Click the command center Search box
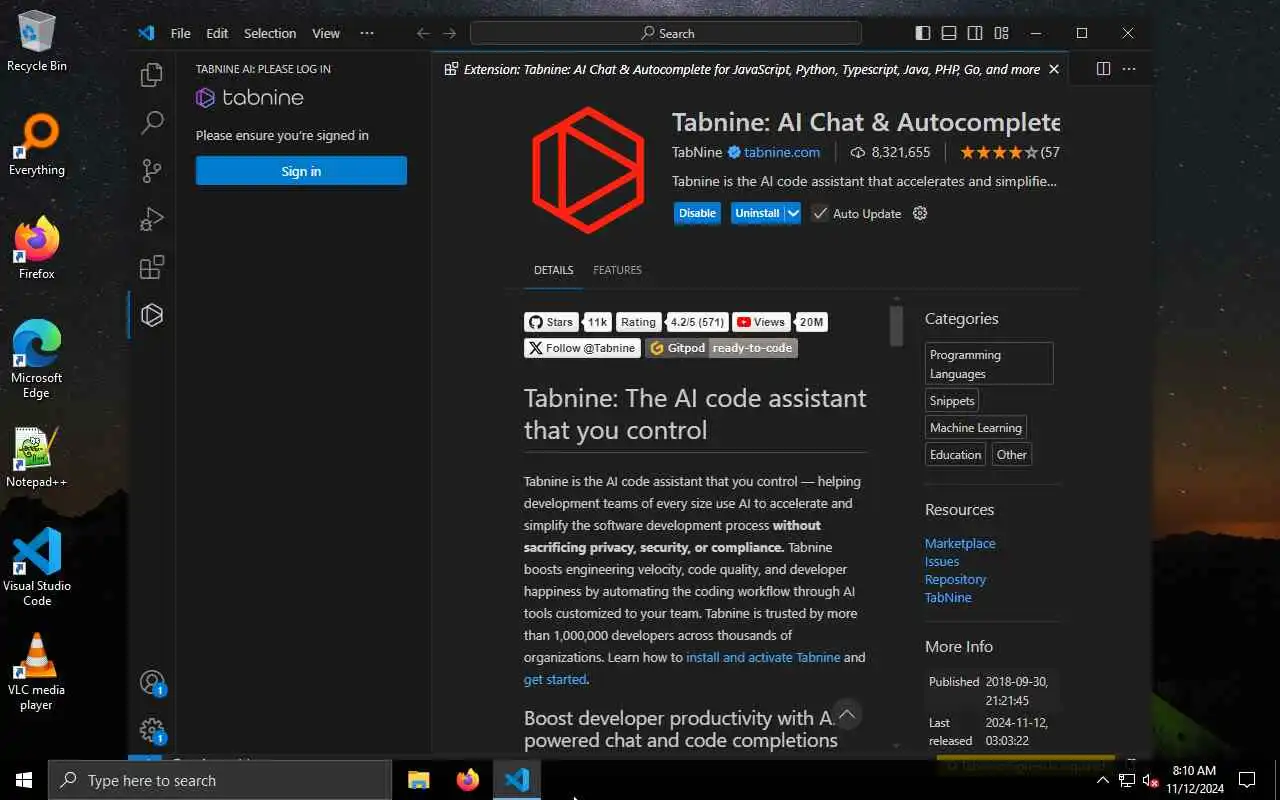1280x800 pixels. [666, 33]
